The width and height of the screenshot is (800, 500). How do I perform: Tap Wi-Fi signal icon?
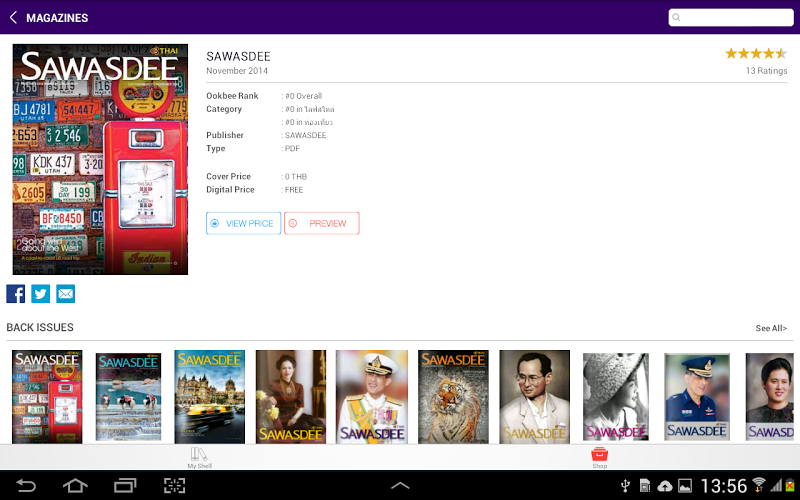[759, 485]
